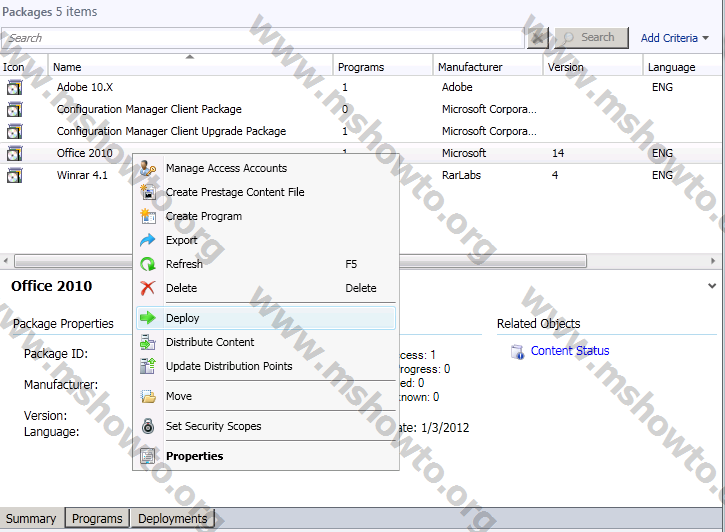Select the Configuration Manager Client Package row
The height and width of the screenshot is (532, 725).
[x=362, y=110]
